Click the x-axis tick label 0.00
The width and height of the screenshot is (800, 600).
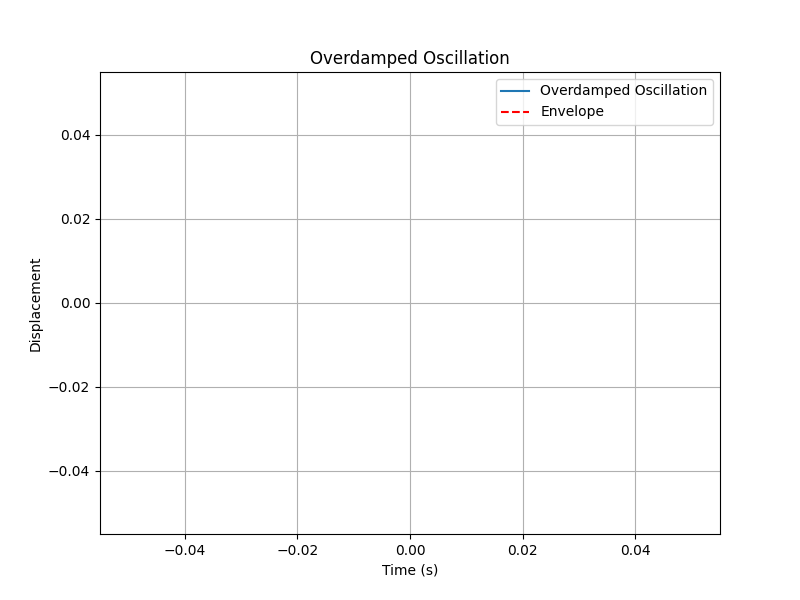click(x=410, y=549)
